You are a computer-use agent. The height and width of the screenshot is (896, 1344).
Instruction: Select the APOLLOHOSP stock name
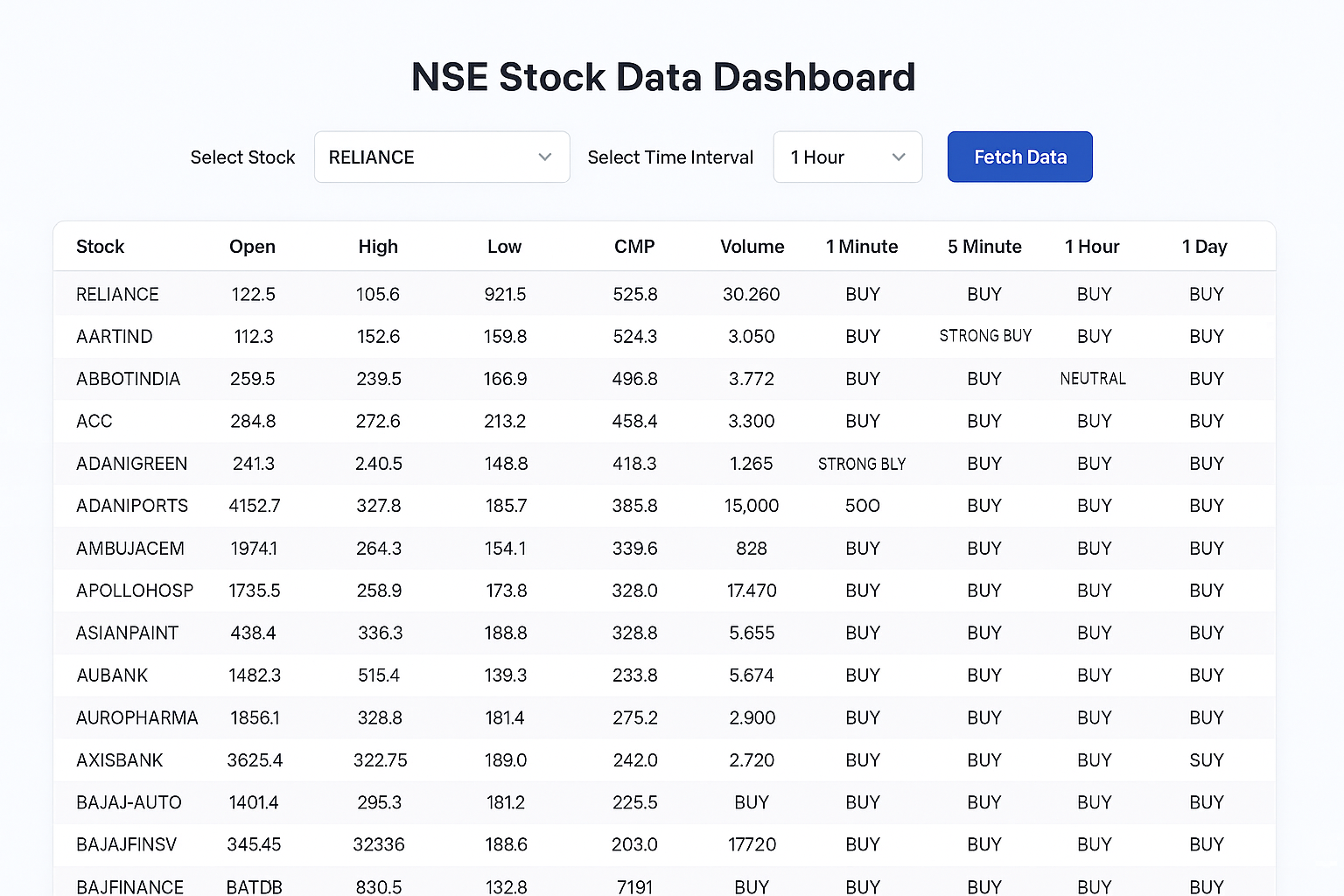(x=135, y=591)
